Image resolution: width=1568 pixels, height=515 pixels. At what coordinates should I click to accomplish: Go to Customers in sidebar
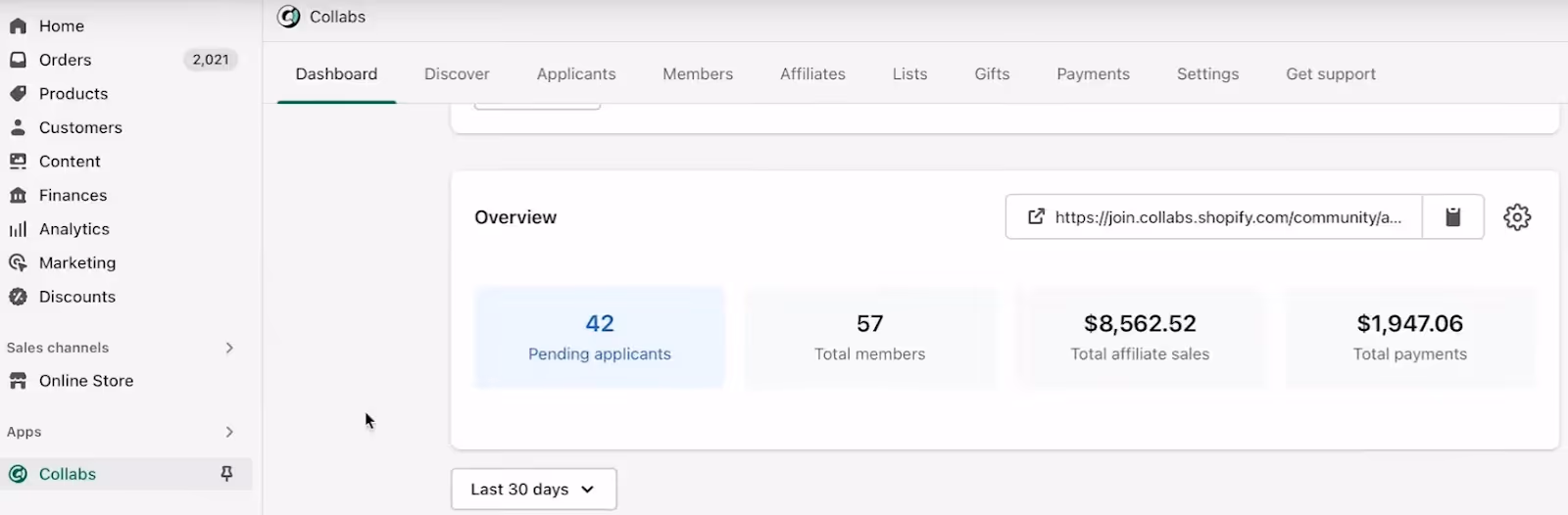coord(80,127)
